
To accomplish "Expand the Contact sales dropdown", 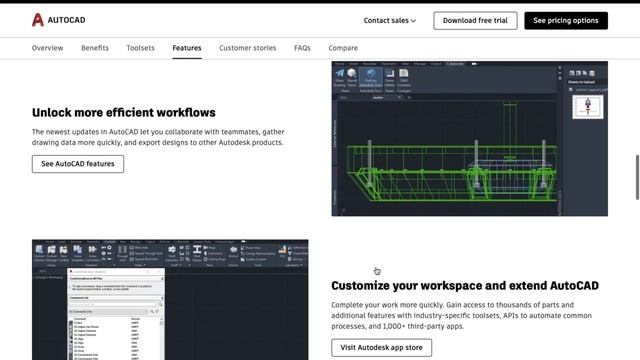I will [x=389, y=20].
